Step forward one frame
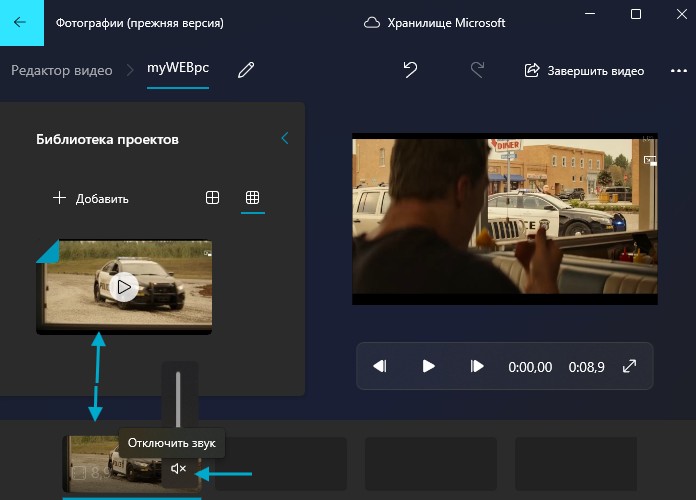696x500 pixels. click(476, 366)
